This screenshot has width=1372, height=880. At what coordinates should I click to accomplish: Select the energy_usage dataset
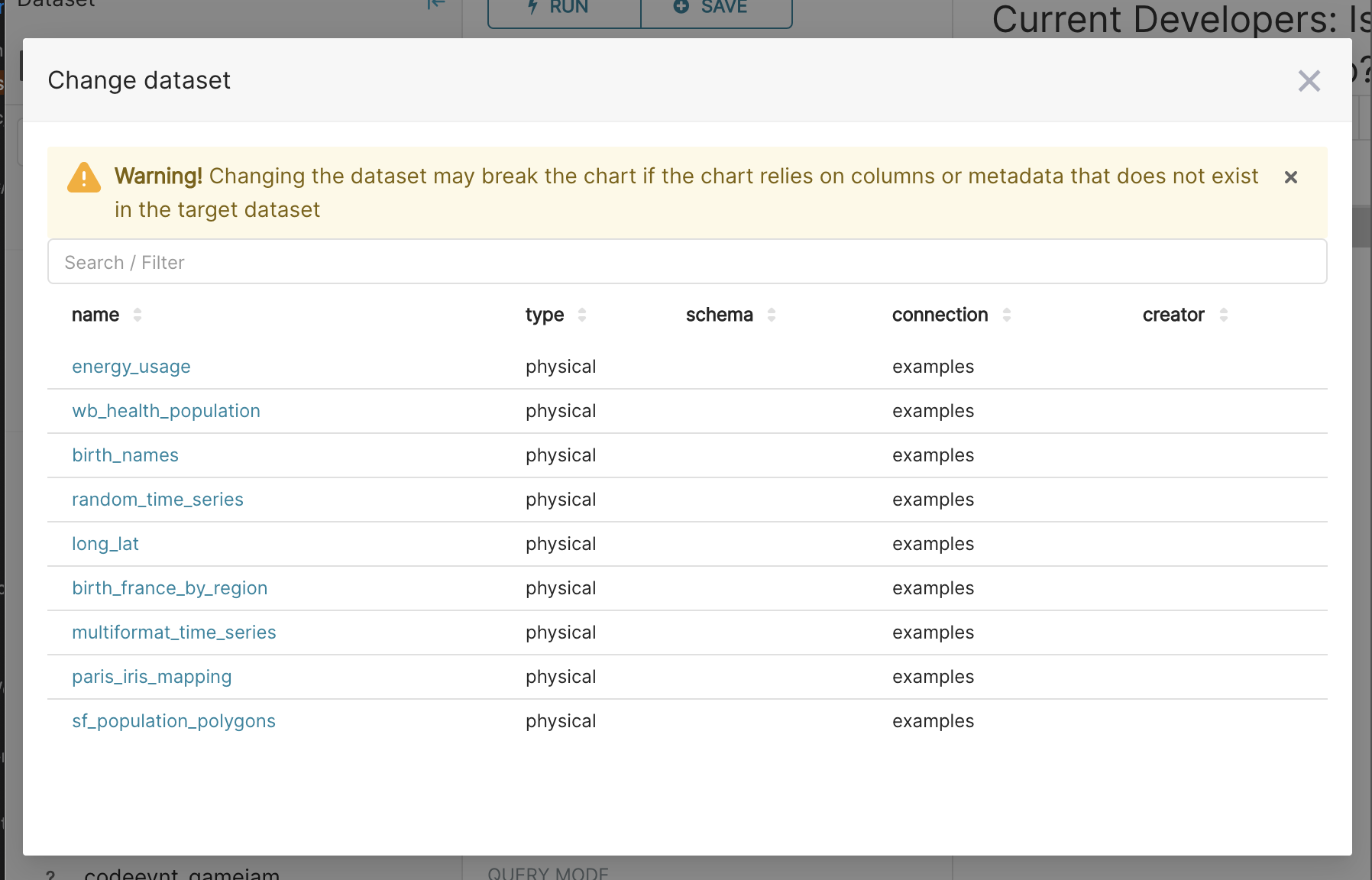131,367
